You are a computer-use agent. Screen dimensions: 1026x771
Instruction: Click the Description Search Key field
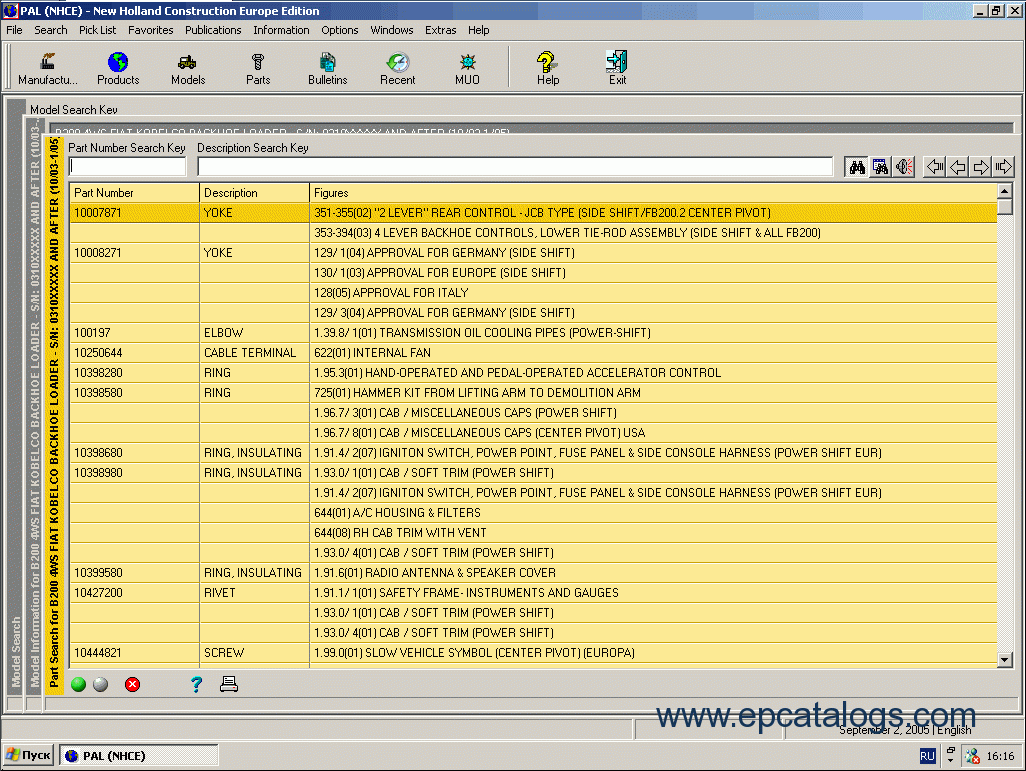tap(515, 167)
